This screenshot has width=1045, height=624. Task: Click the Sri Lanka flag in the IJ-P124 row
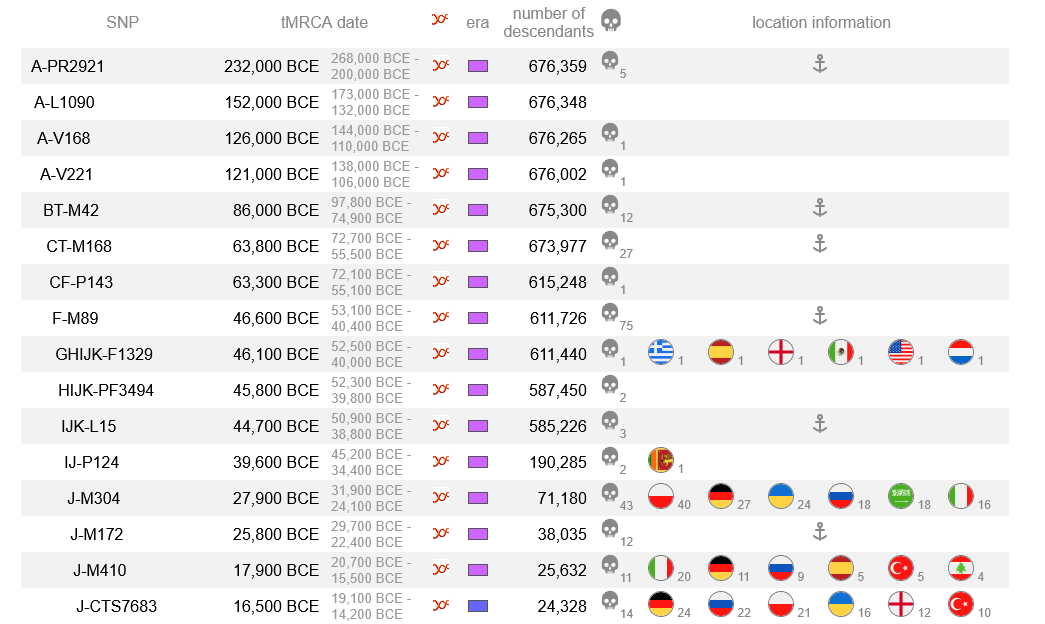(661, 461)
